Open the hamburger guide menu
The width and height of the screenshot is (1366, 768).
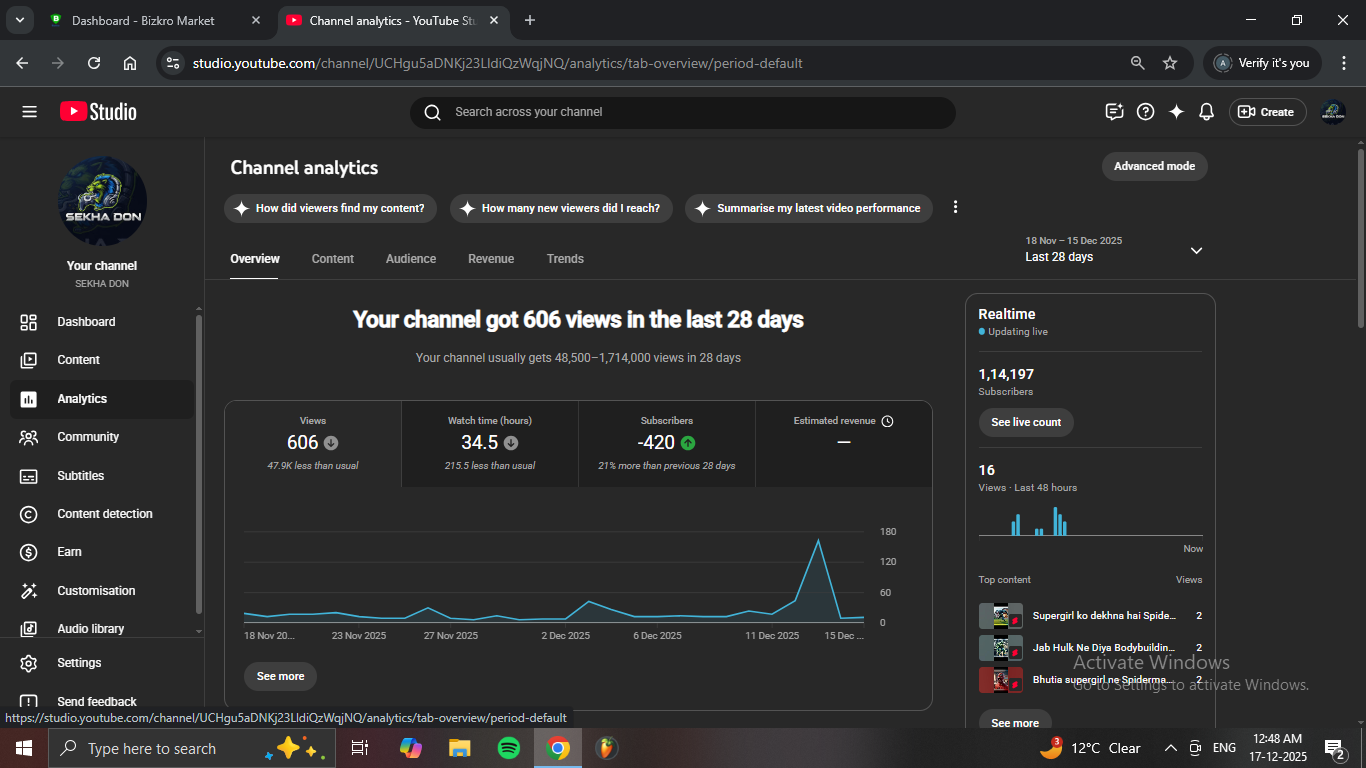click(x=29, y=112)
